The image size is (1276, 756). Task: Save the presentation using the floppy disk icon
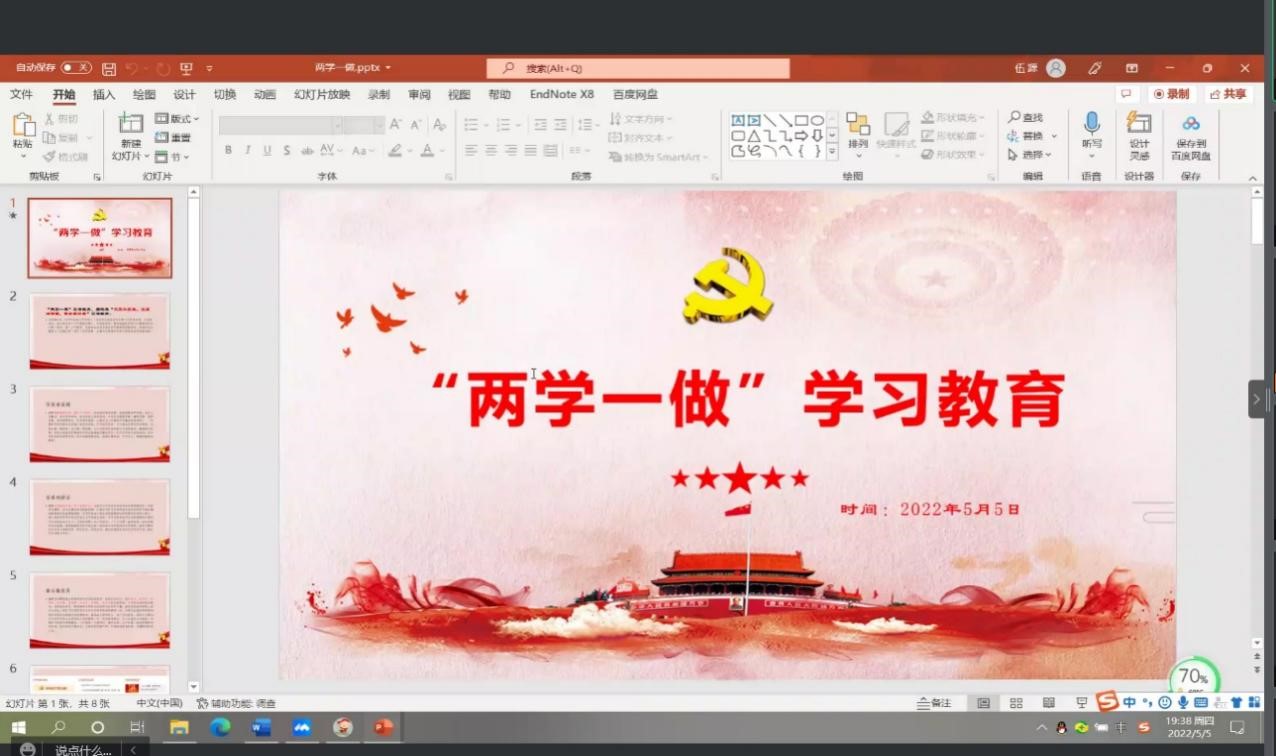click(x=109, y=69)
